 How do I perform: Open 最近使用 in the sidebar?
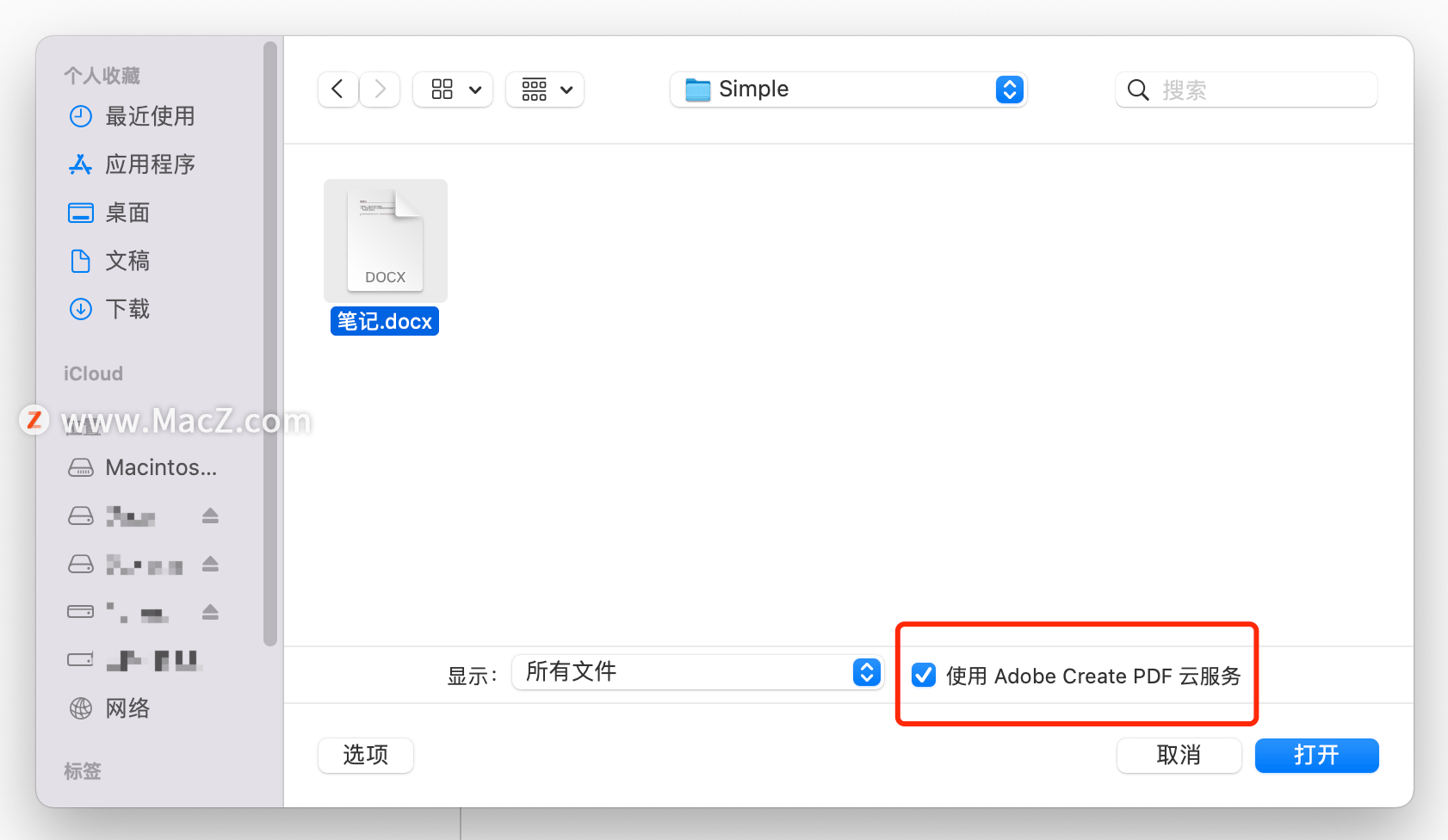point(151,116)
